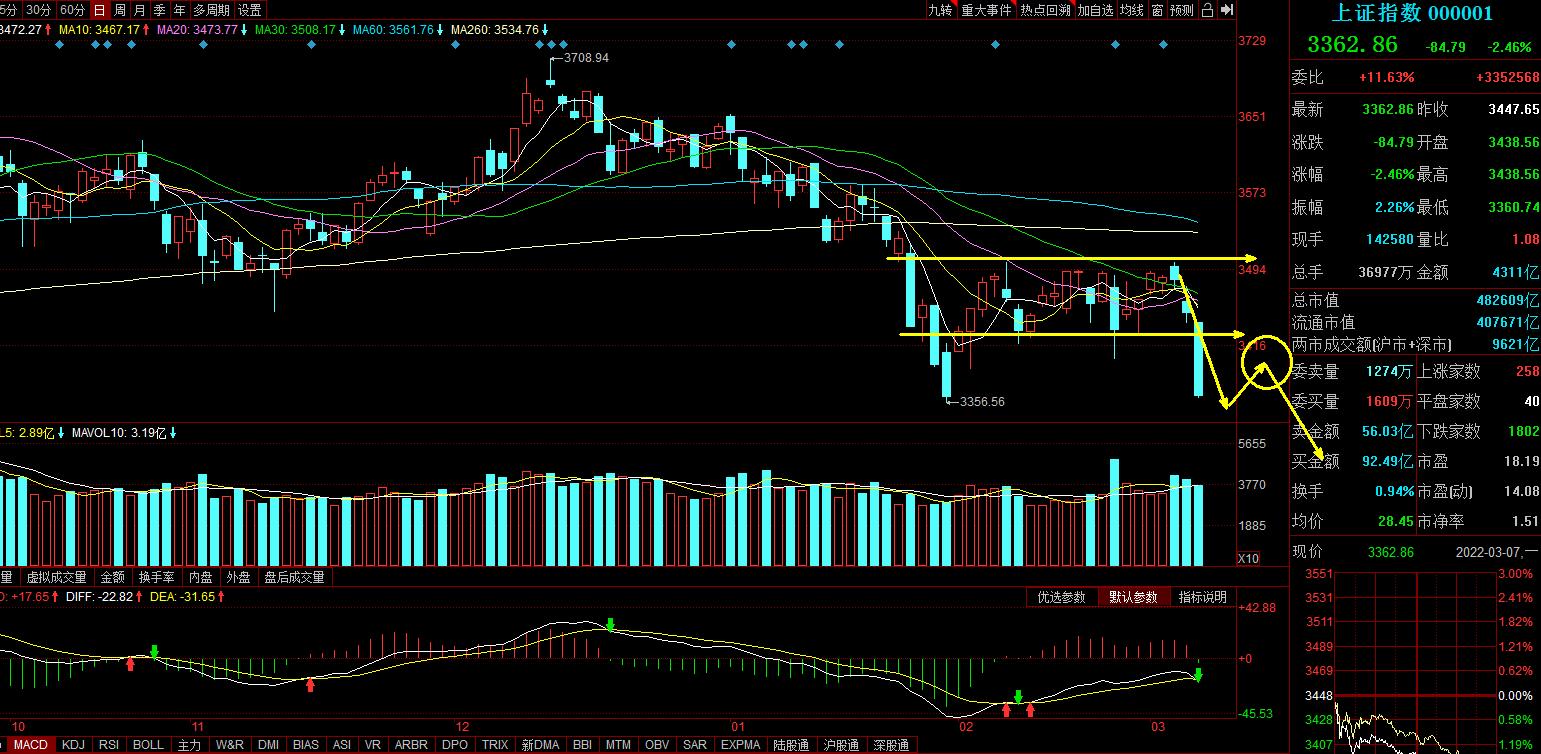The height and width of the screenshot is (754, 1541).
Task: Click 加自选 to add to watchlist
Action: tap(1095, 10)
